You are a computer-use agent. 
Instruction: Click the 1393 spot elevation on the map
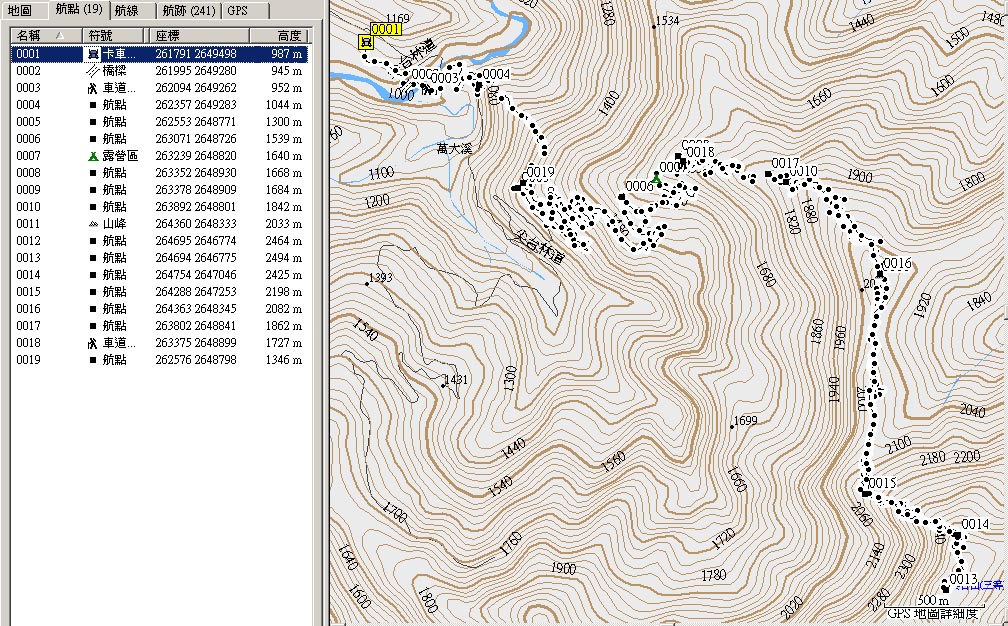click(379, 278)
